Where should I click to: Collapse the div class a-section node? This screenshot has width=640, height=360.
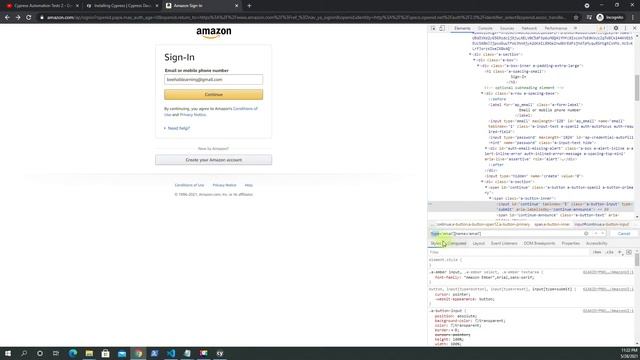click(x=470, y=54)
